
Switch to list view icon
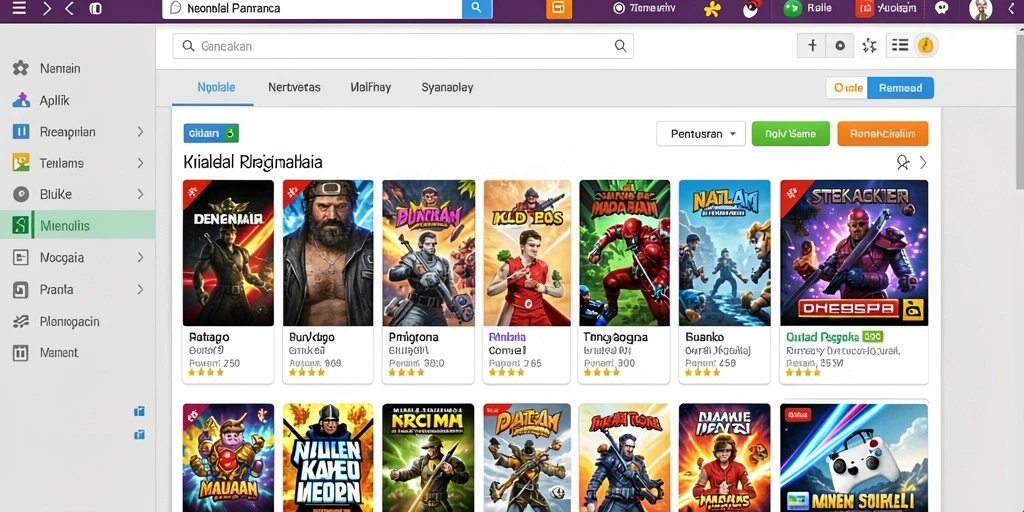[900, 45]
